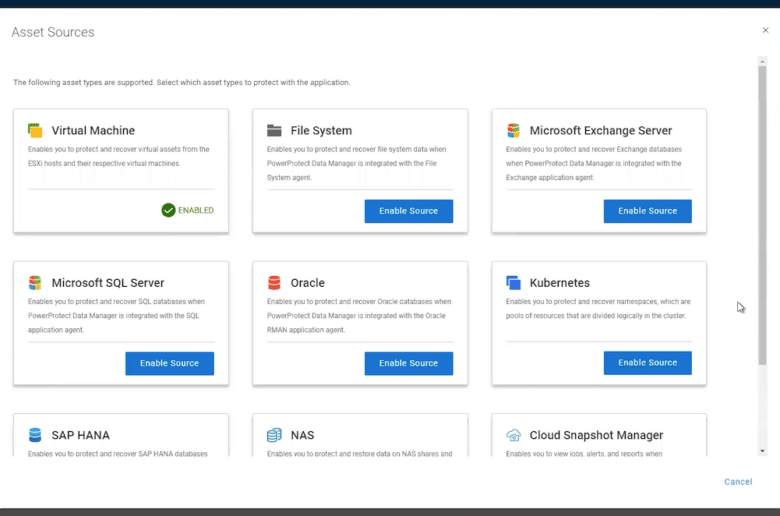Screen dimensions: 780x516
Task: Click the SAP HANA icon
Action: pos(35,435)
